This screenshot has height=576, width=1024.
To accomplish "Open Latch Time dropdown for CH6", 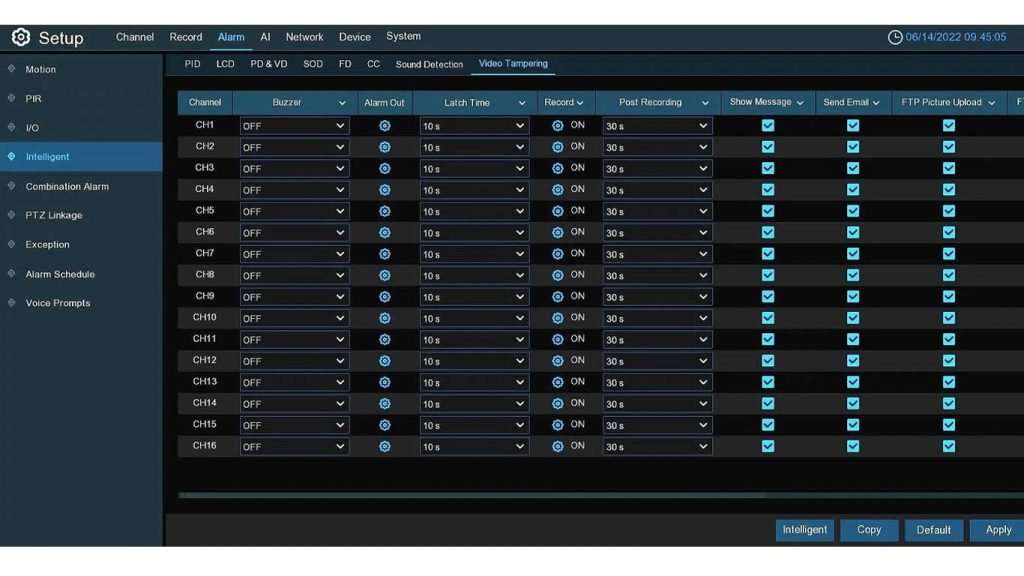I will click(x=474, y=233).
